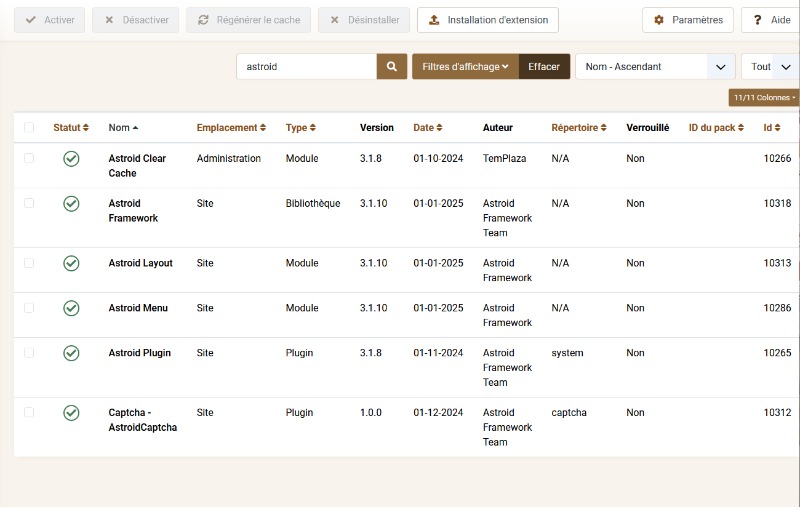800x507 pixels.
Task: Click the Id value 10266
Action: [x=777, y=159]
